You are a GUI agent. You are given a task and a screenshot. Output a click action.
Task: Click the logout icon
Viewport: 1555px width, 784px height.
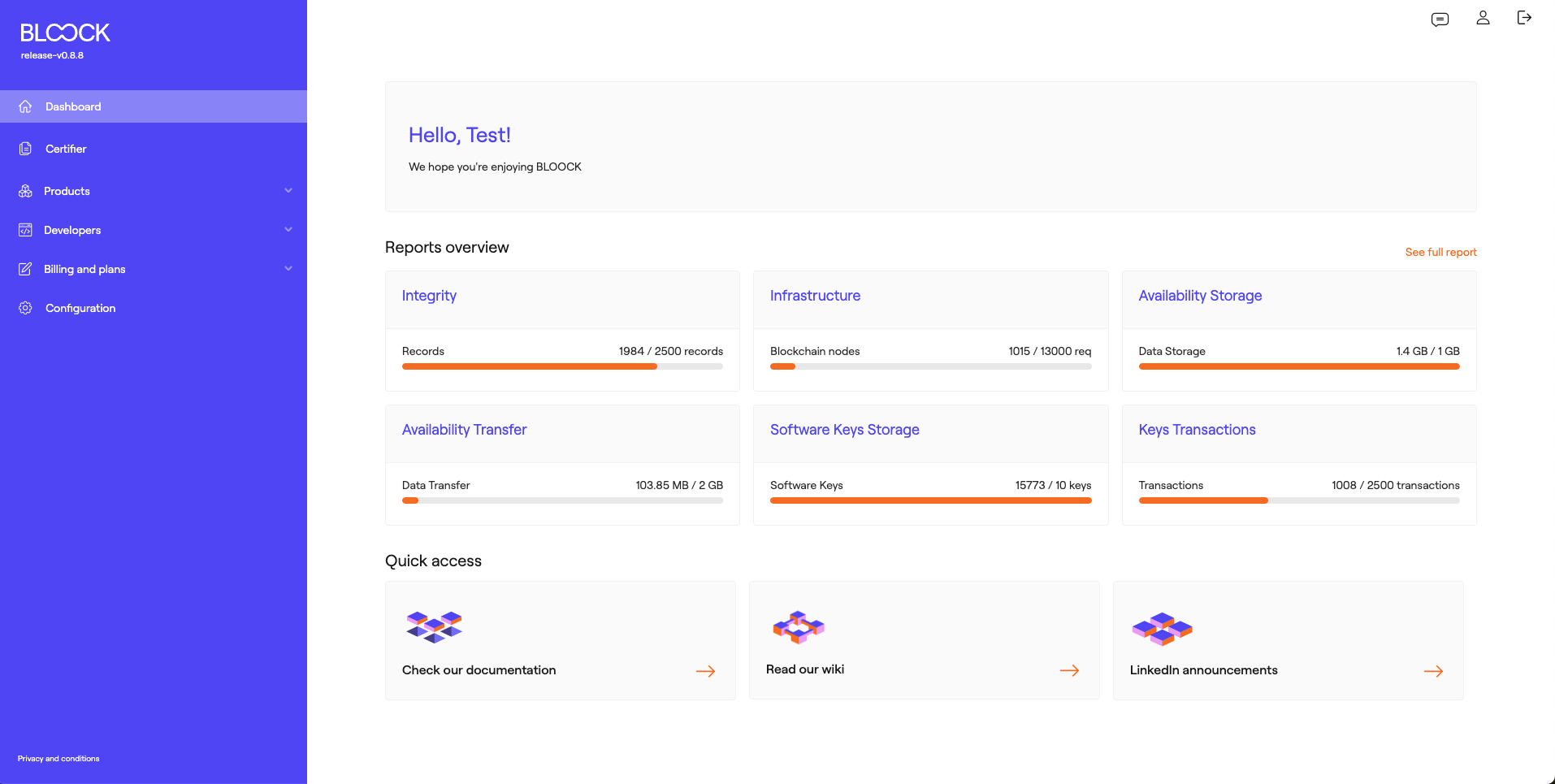click(1524, 18)
